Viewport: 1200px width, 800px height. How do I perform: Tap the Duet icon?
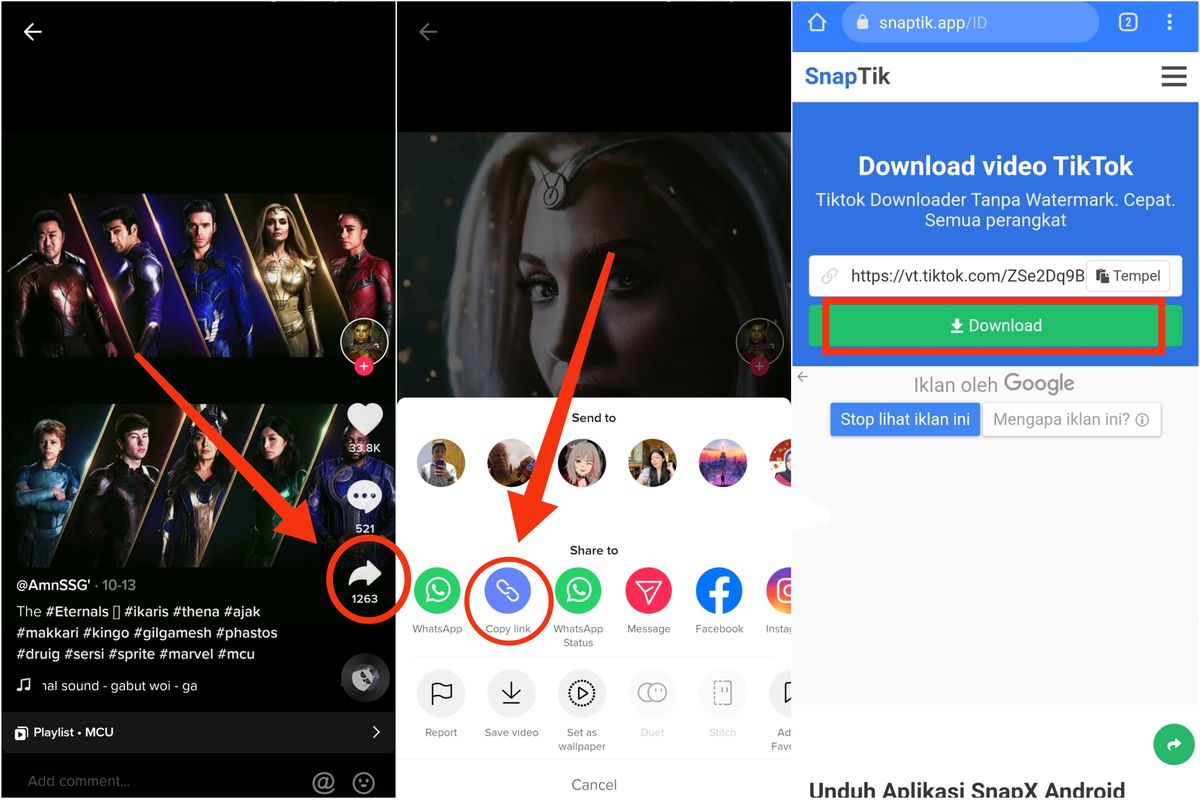tap(652, 694)
